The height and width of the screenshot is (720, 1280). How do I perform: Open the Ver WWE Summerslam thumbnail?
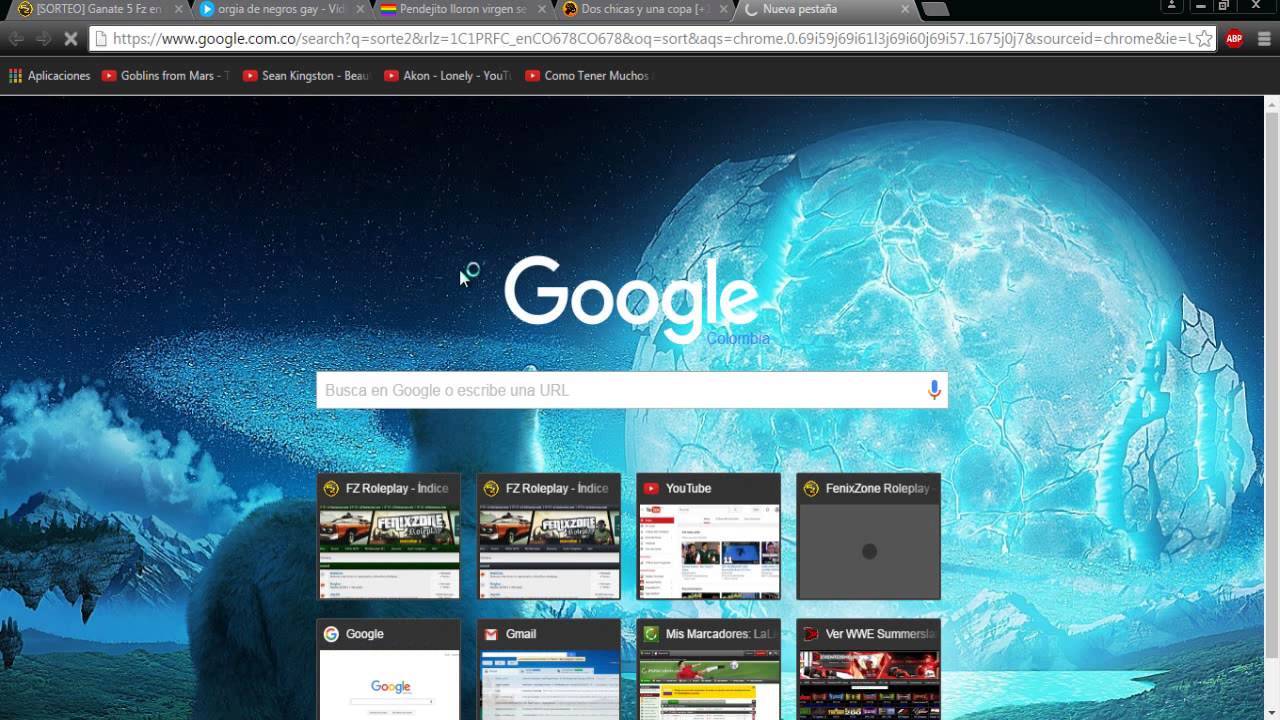869,670
